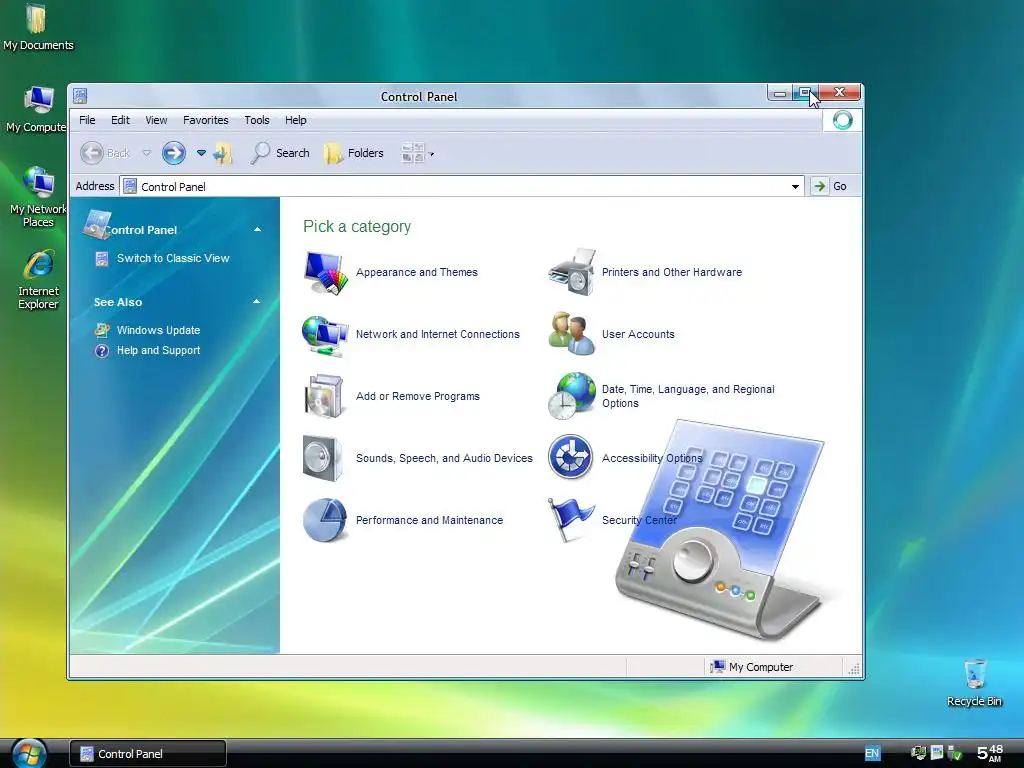Image resolution: width=1024 pixels, height=768 pixels.
Task: Click Switch to Classic View link
Action: [173, 259]
